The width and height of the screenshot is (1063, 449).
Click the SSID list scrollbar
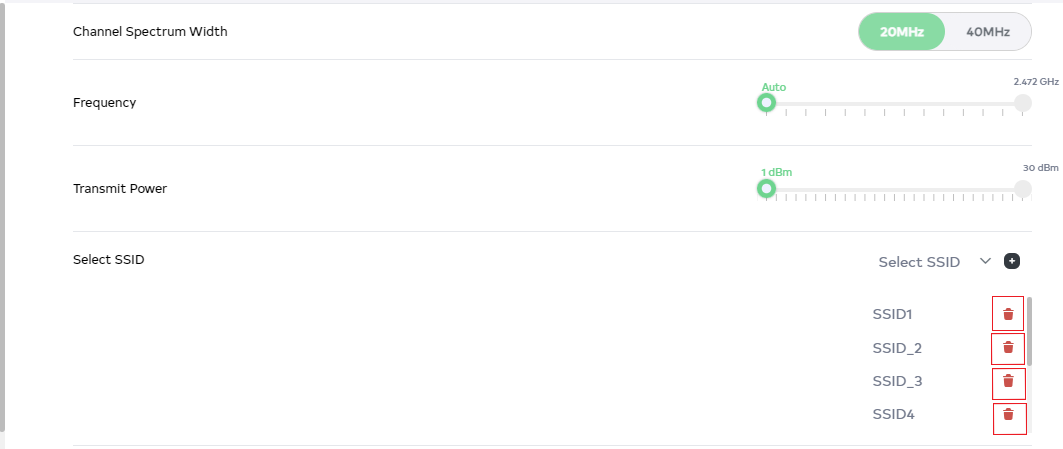coord(1029,331)
